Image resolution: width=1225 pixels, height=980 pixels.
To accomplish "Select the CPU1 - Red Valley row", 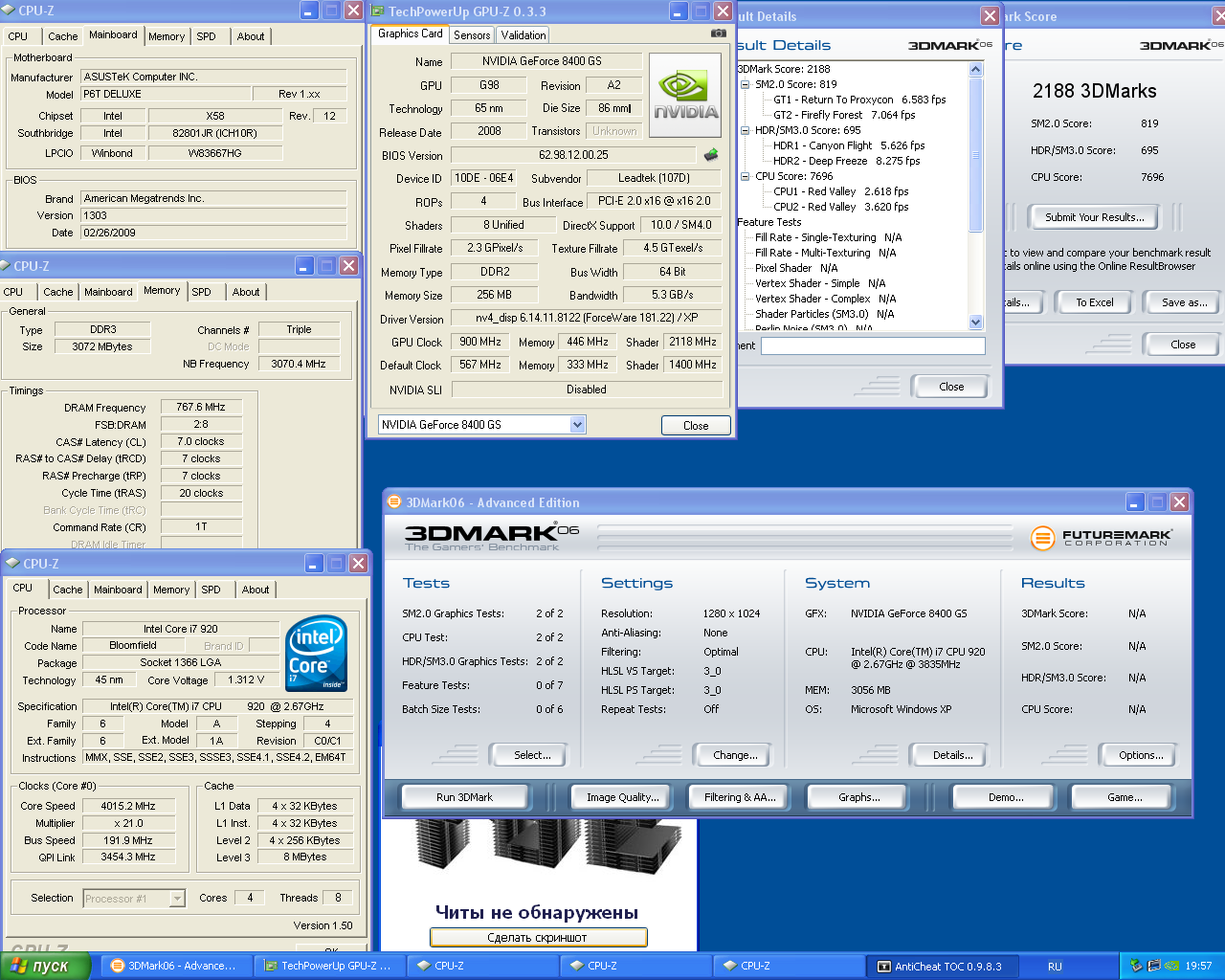I will pyautogui.click(x=841, y=191).
